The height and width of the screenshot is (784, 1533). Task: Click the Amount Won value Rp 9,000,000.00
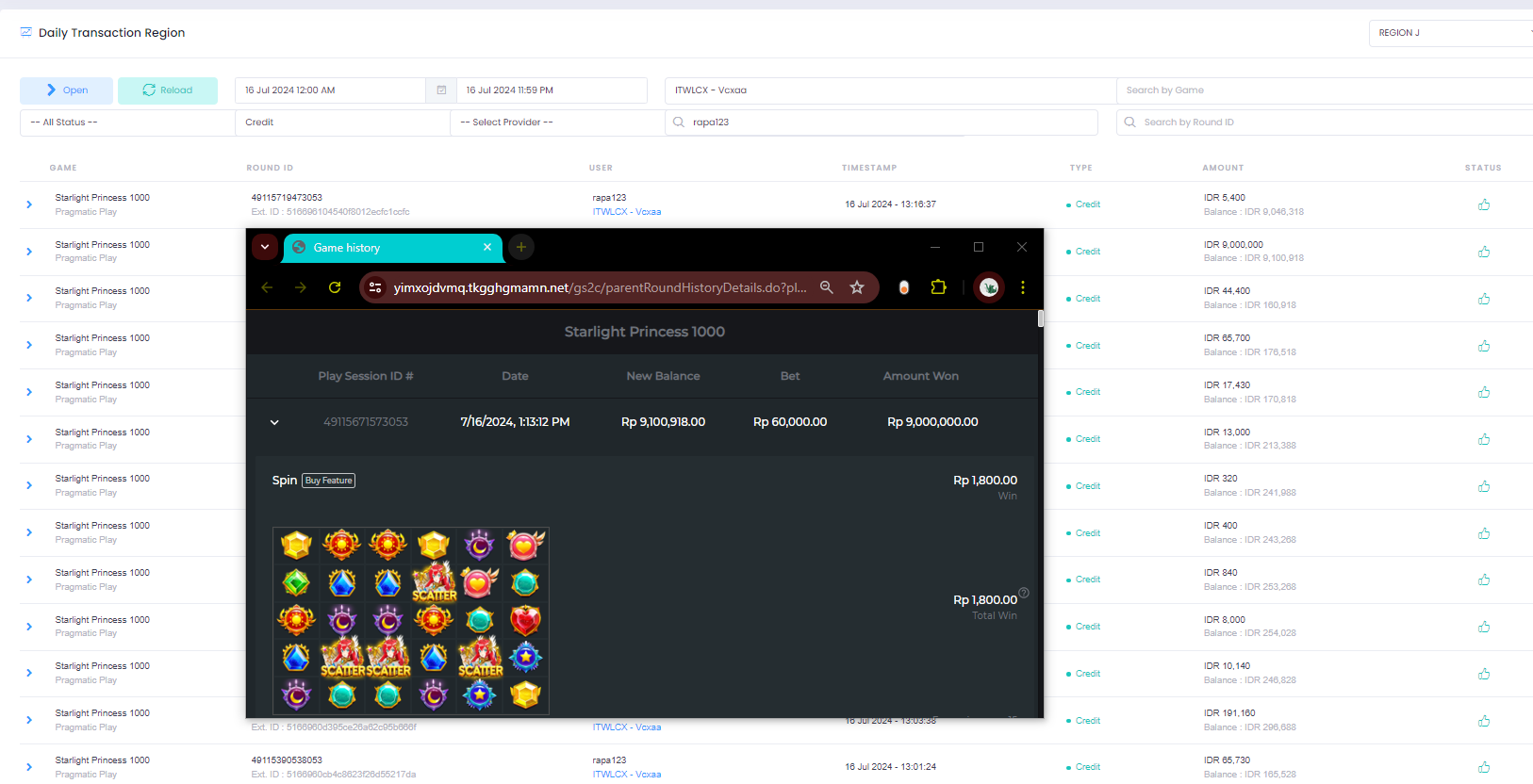pos(932,422)
